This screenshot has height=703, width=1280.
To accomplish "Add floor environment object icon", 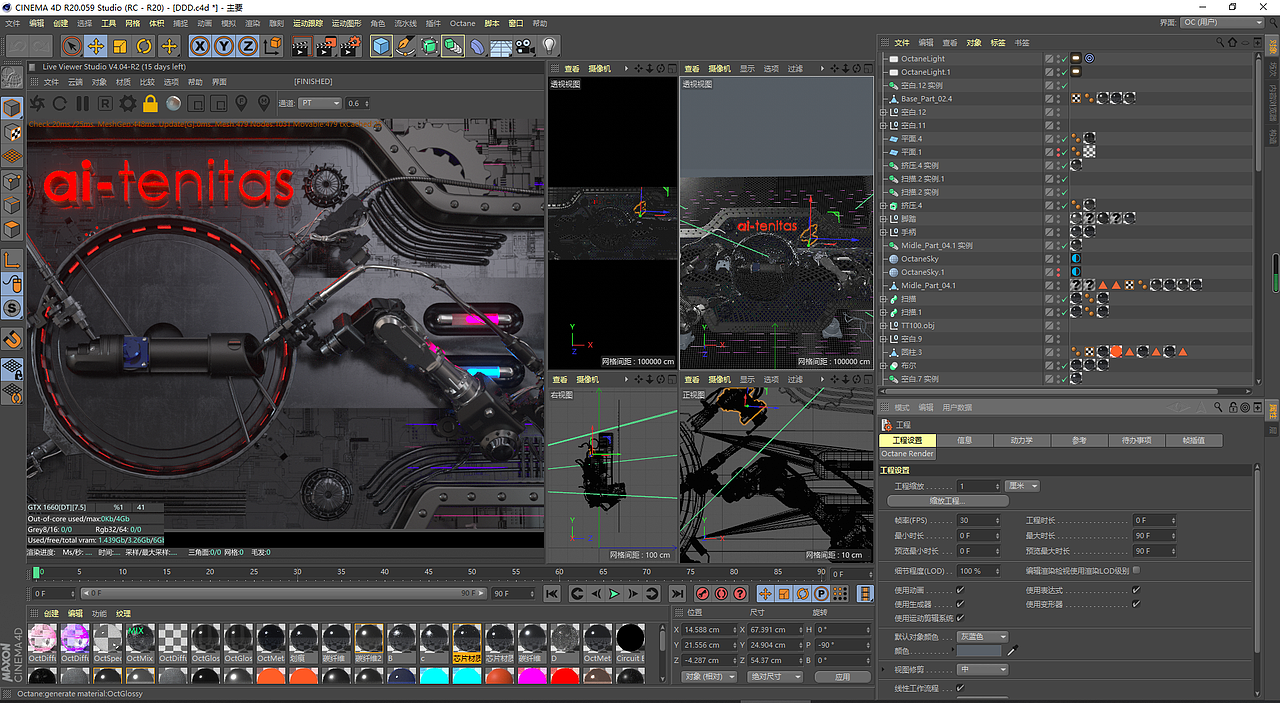I will (x=501, y=46).
